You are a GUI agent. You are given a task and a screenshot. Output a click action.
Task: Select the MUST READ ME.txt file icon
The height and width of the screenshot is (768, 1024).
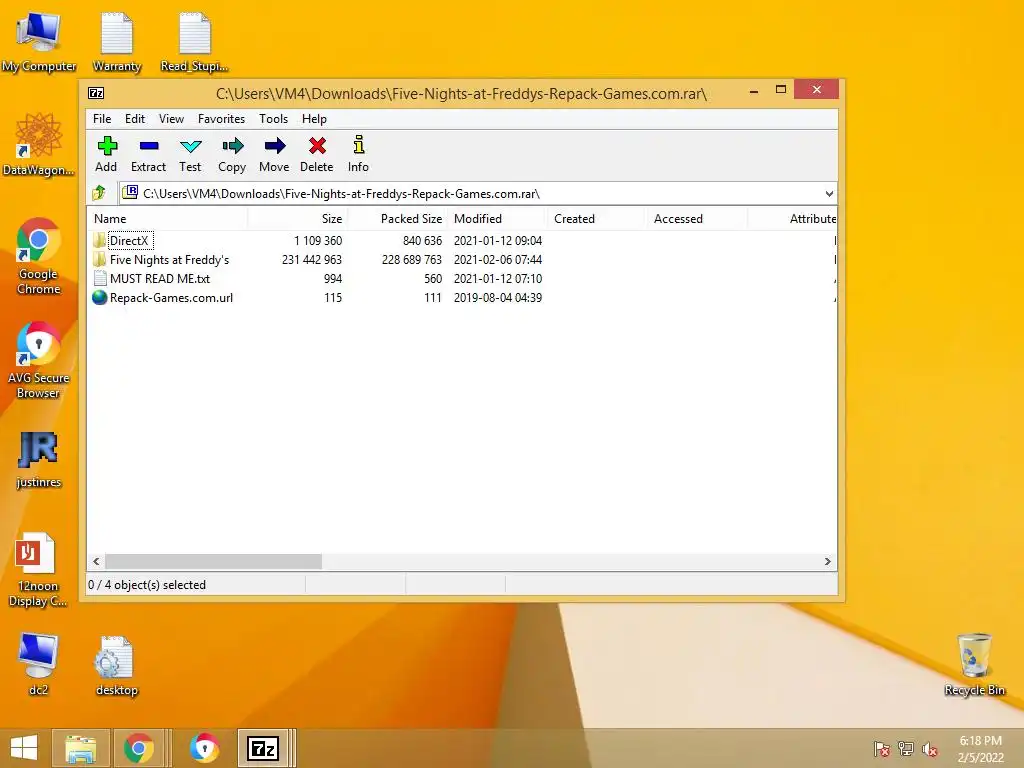[100, 278]
